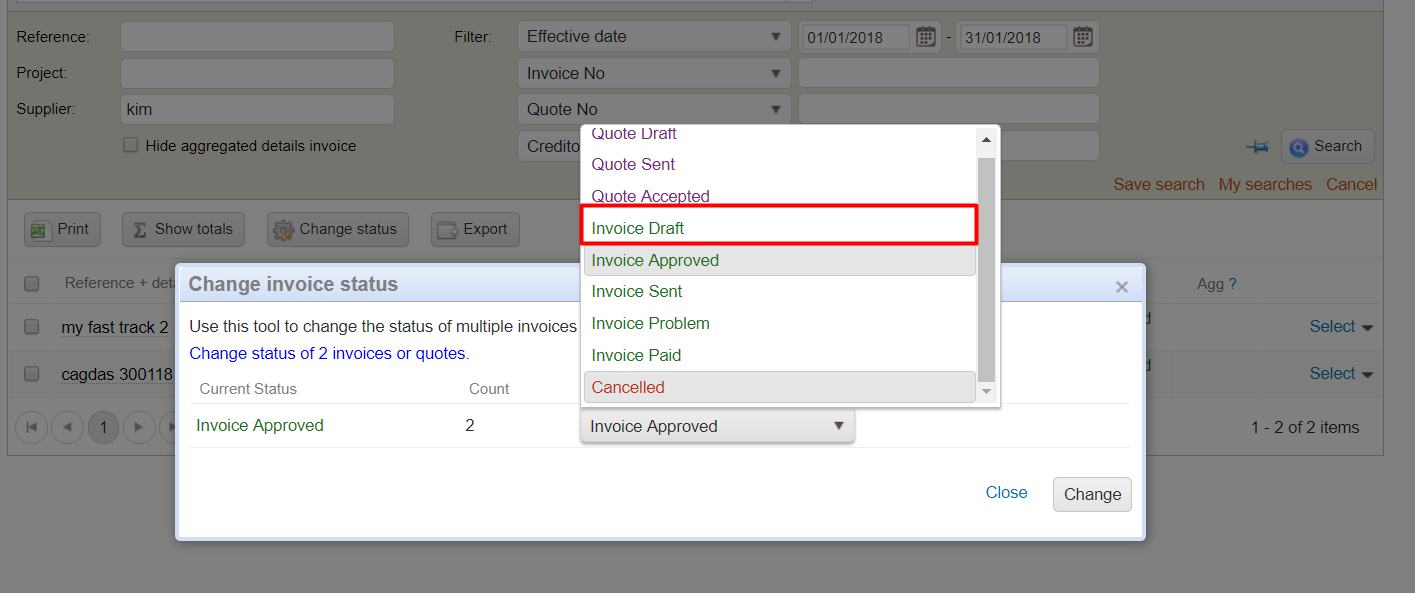Open the end date calendar picker
Image resolution: width=1415 pixels, height=593 pixels.
tap(1082, 37)
